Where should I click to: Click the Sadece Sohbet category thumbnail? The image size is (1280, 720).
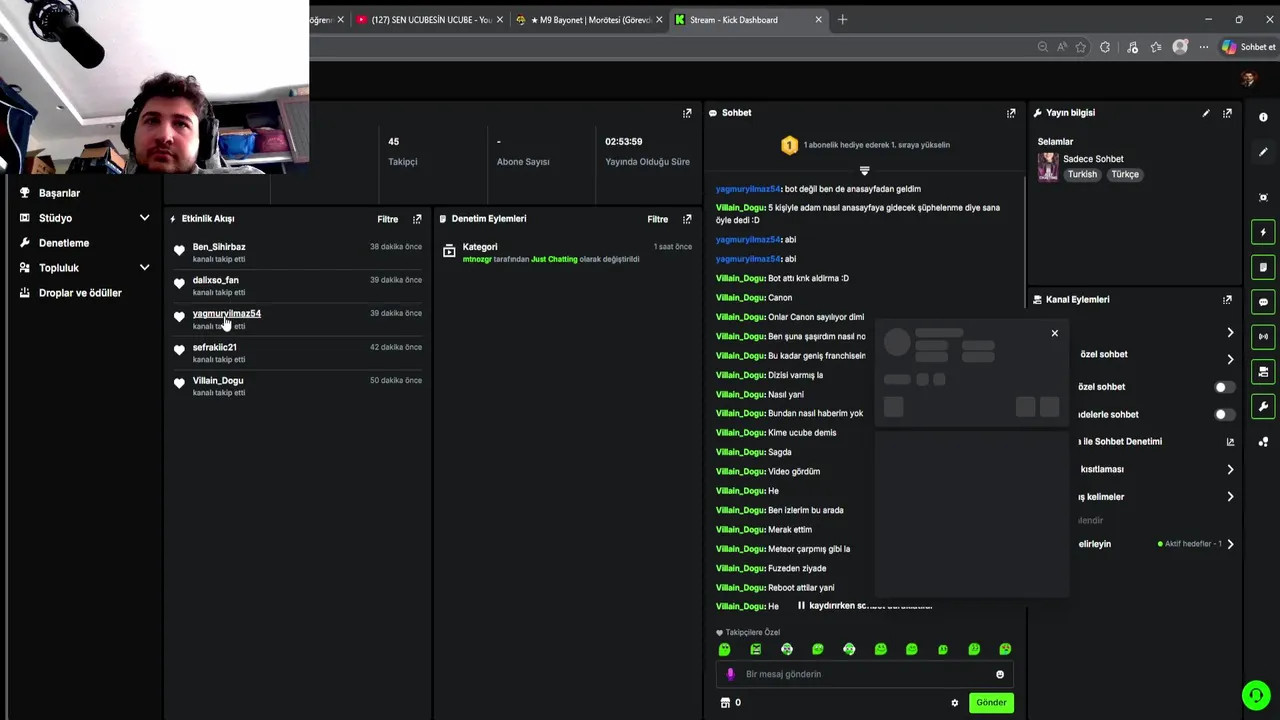[1048, 166]
